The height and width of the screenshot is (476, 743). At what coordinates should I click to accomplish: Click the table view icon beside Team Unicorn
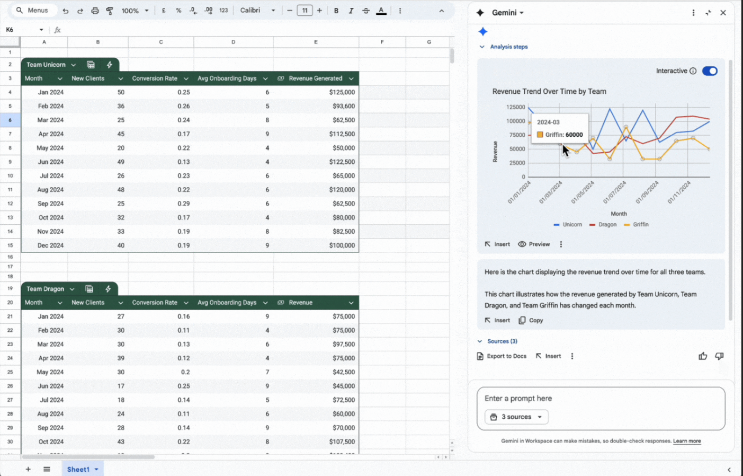[x=91, y=65]
